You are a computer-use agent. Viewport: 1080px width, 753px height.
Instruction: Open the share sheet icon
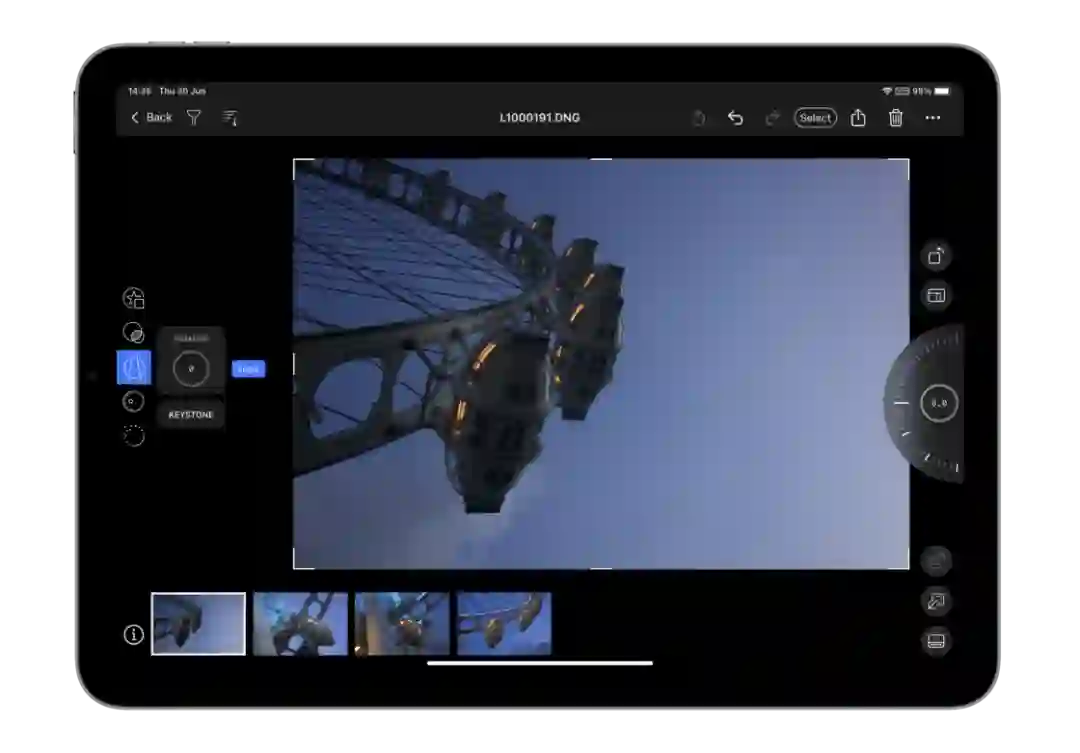tap(858, 118)
